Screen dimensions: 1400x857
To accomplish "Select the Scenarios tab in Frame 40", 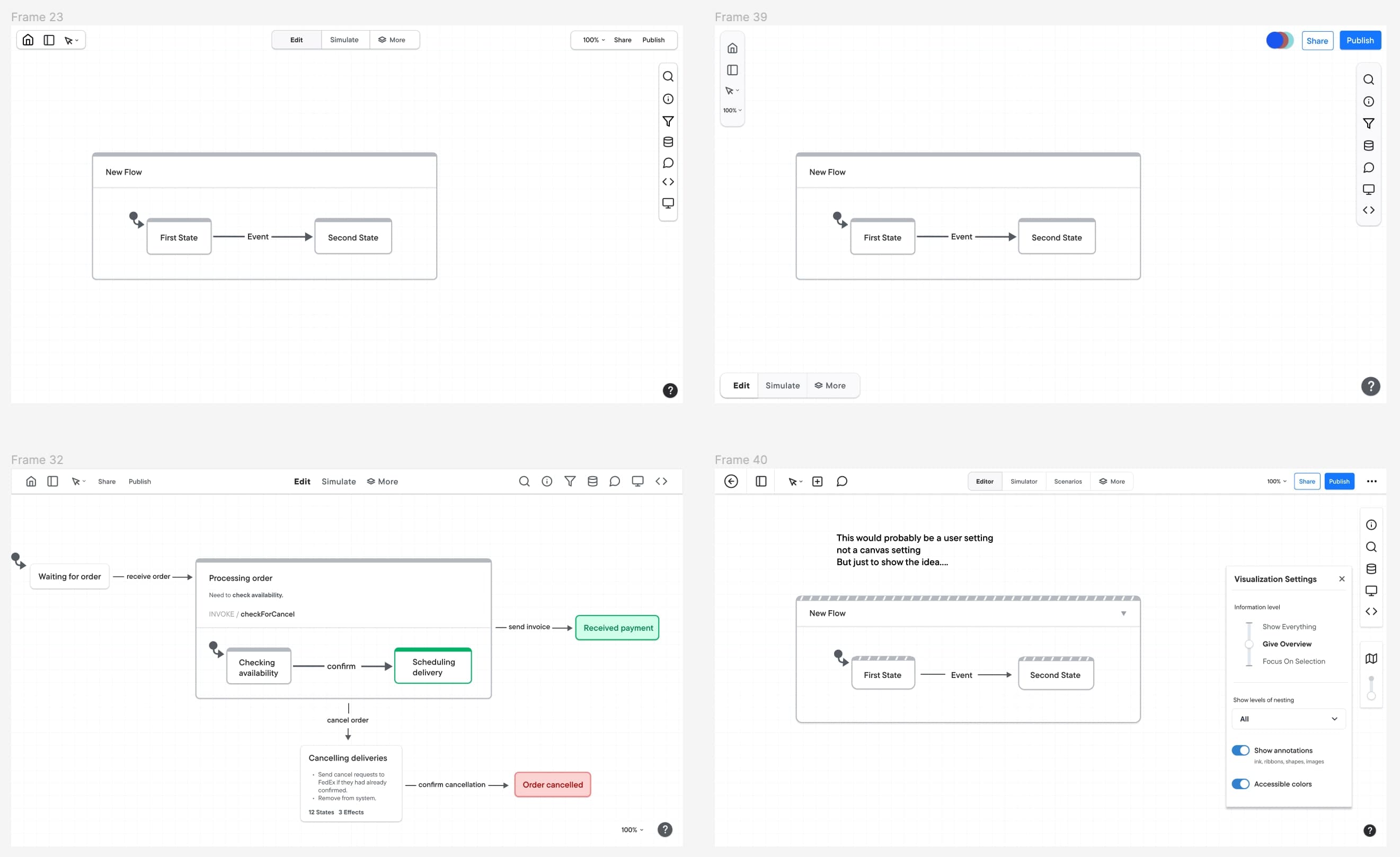I will point(1068,481).
